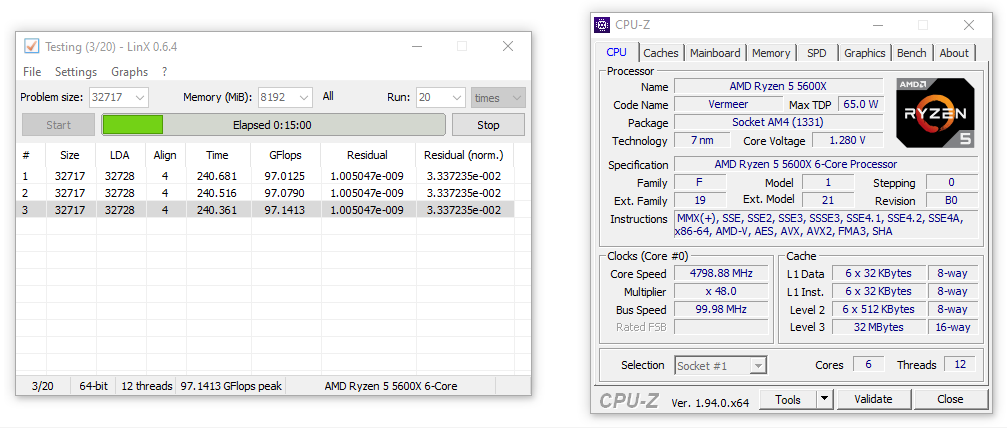Click the Core Speed value 4798.88 MHz

tap(721, 273)
